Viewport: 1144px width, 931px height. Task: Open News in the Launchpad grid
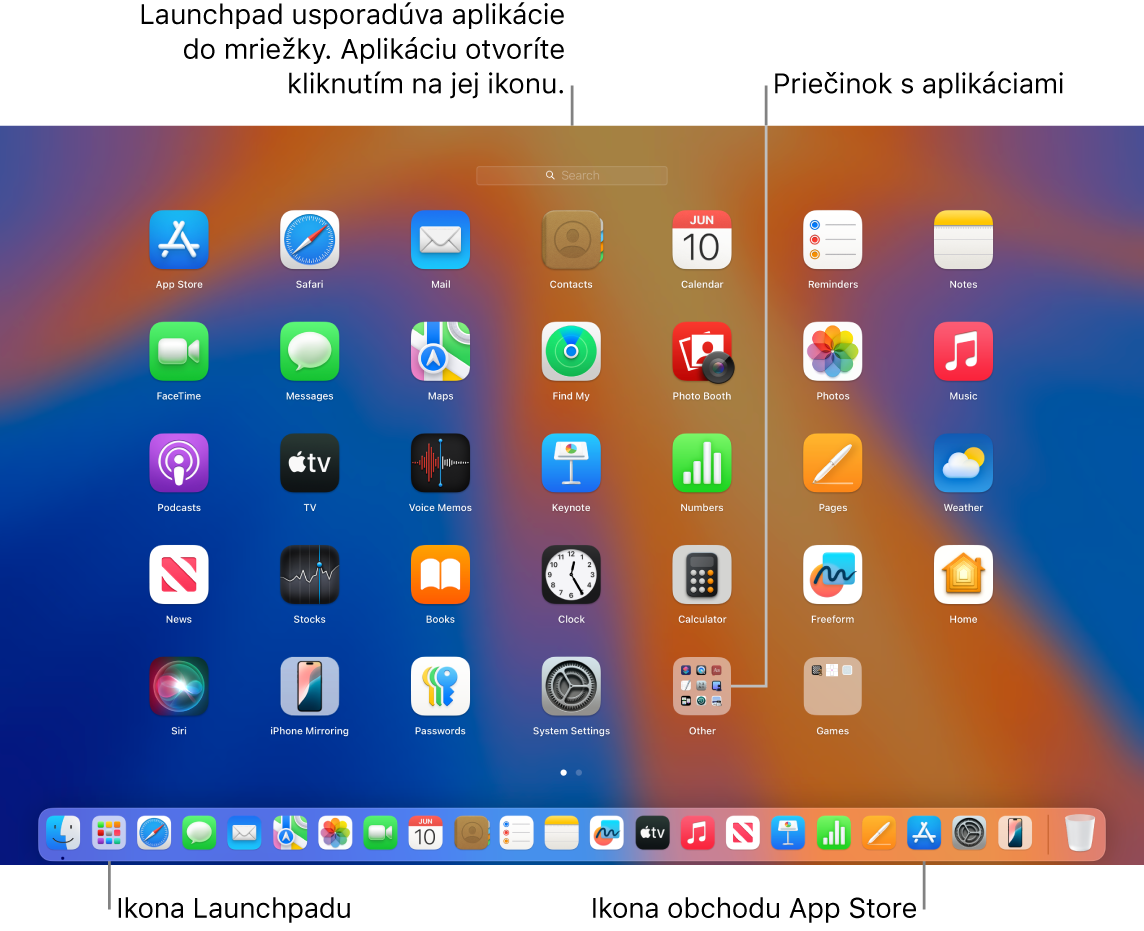(179, 575)
